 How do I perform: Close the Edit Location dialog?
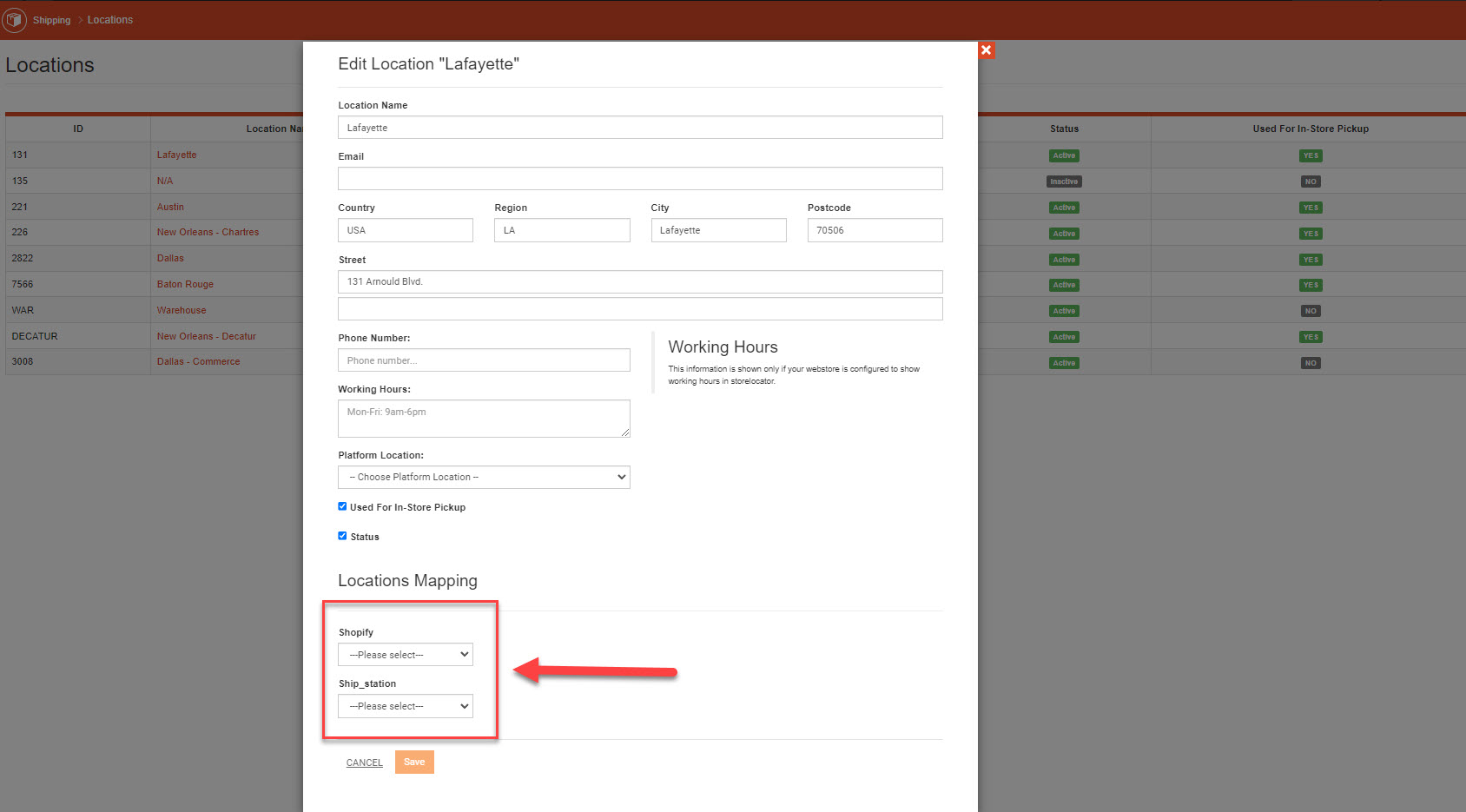coord(986,50)
